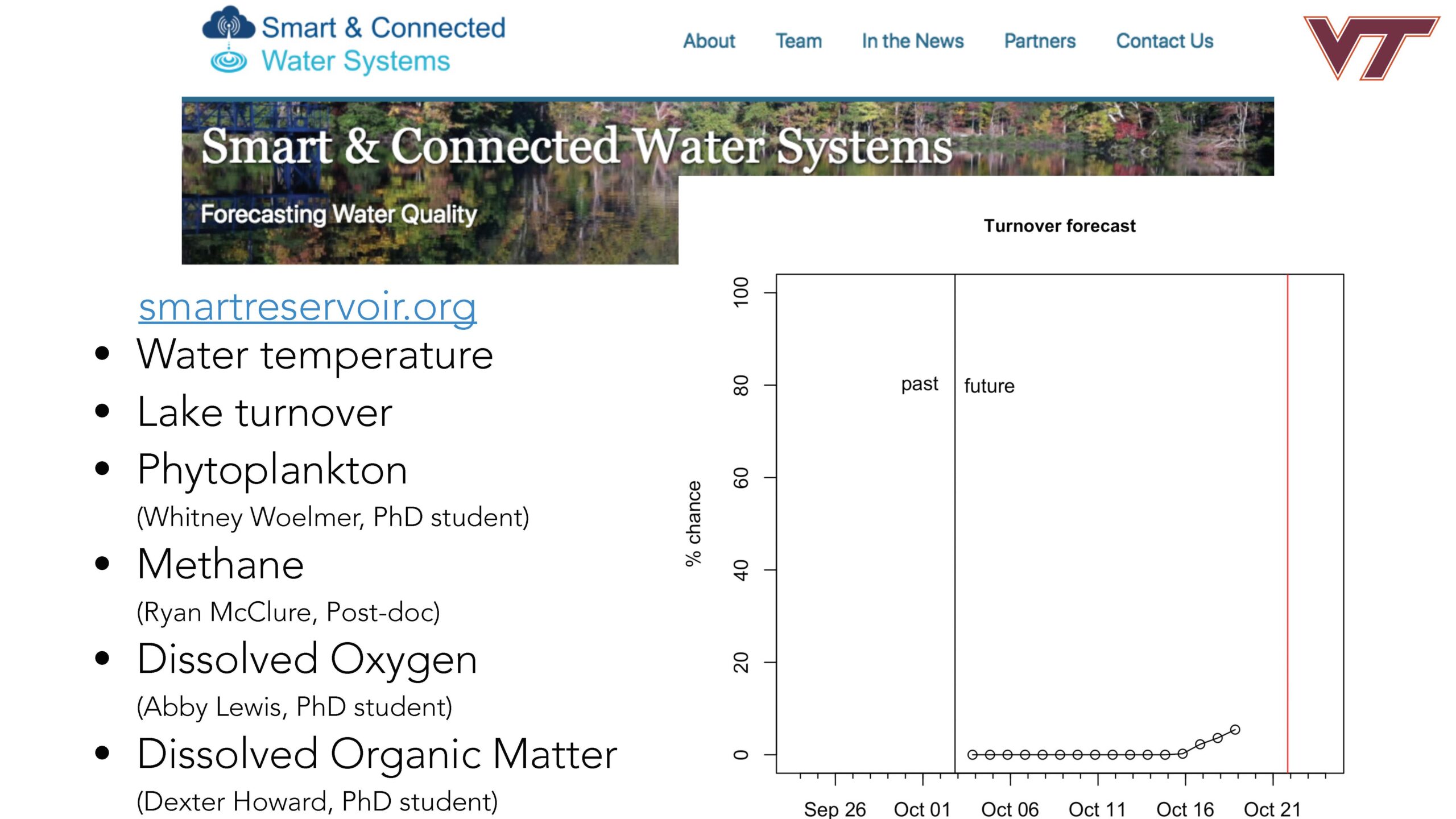Click the black past/future divider line
This screenshot has height=819, width=1456.
coord(955,523)
